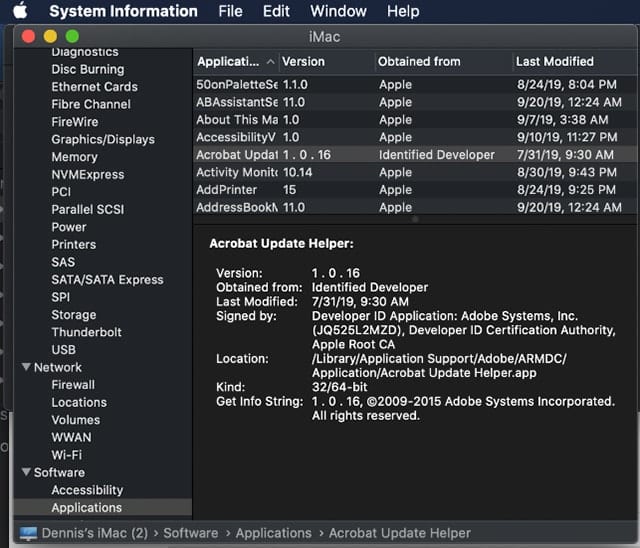Click the iMac computer icon in path bar
The image size is (640, 548).
click(x=28, y=533)
